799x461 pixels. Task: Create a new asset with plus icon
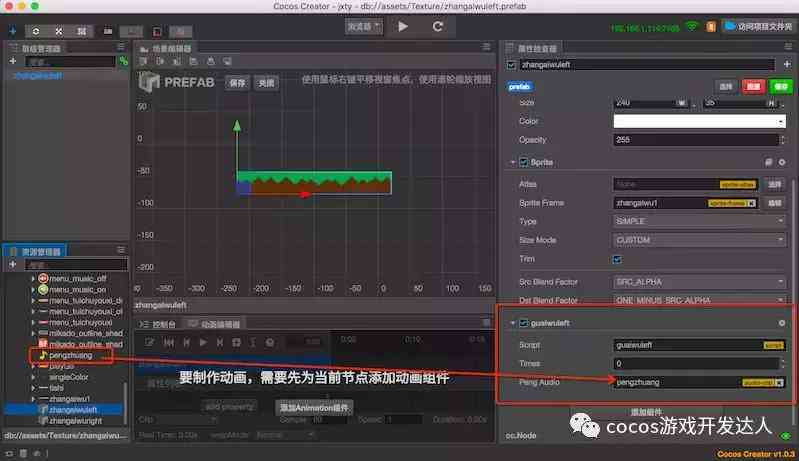tap(13, 264)
